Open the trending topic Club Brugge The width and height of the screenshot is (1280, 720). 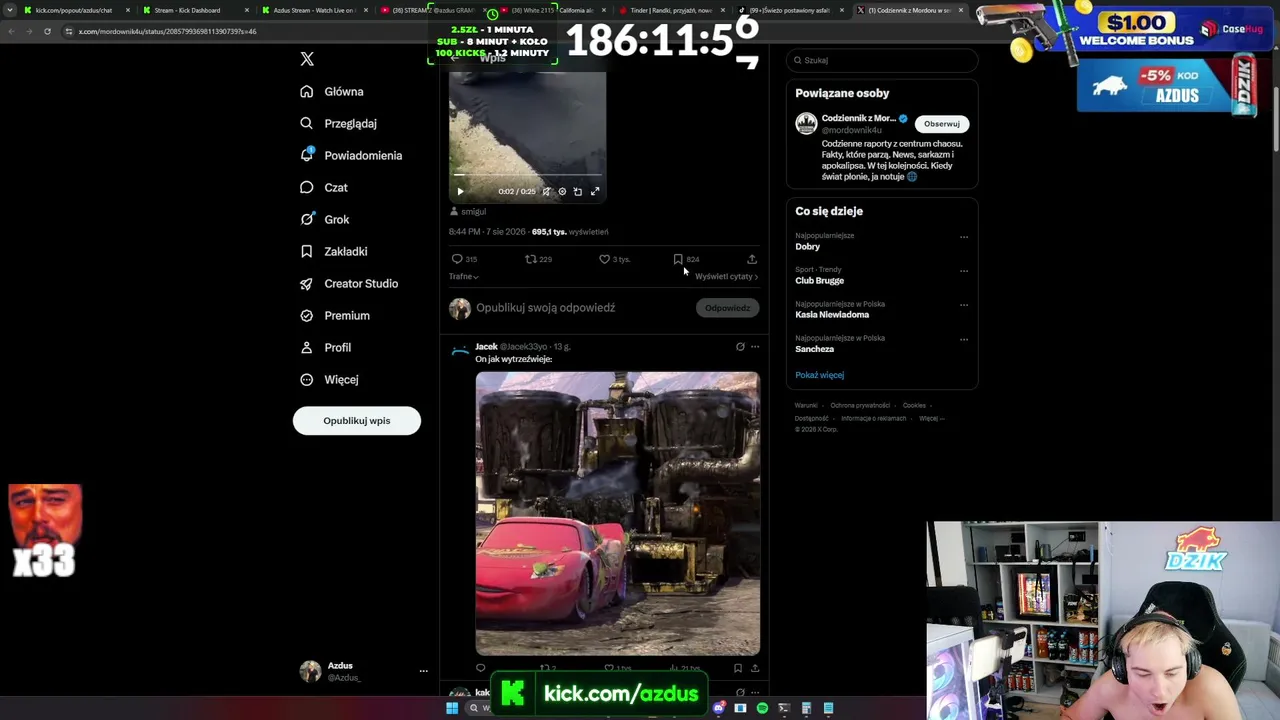tap(819, 281)
